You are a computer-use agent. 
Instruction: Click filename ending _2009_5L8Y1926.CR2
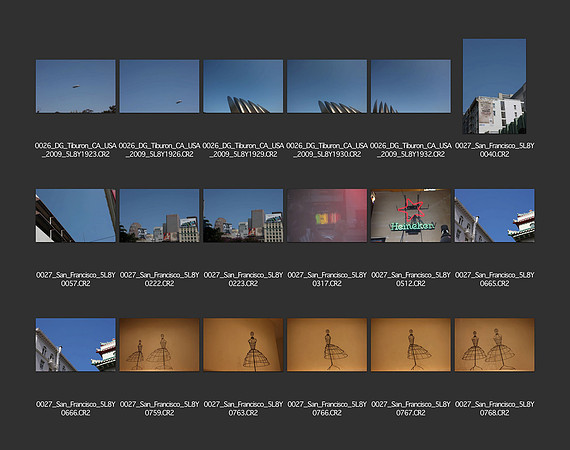click(159, 150)
